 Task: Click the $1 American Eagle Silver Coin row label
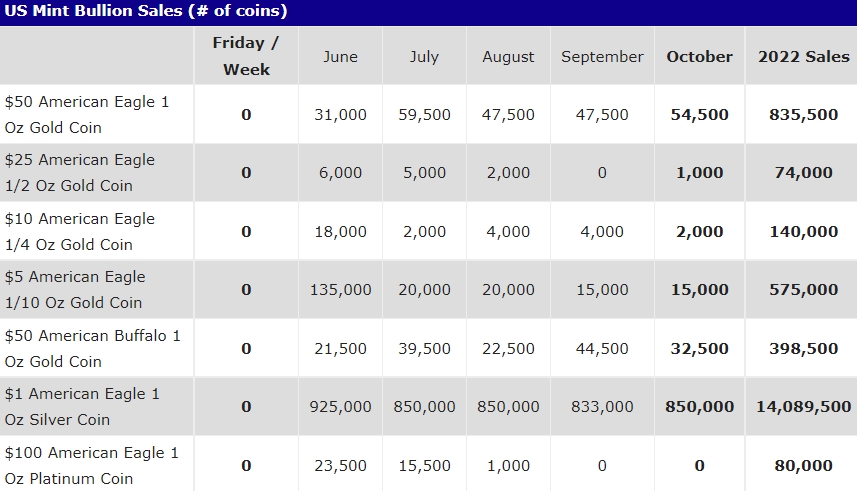click(82, 407)
